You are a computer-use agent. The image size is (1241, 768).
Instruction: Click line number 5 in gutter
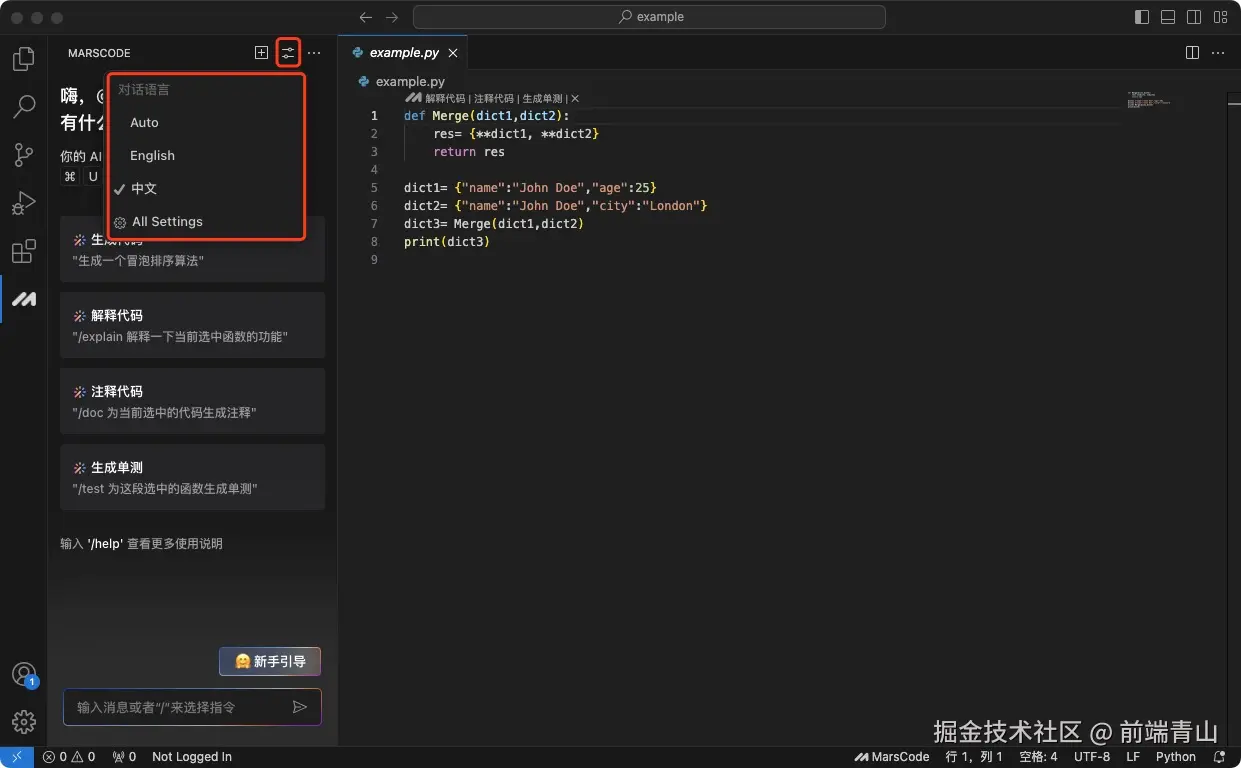(374, 188)
